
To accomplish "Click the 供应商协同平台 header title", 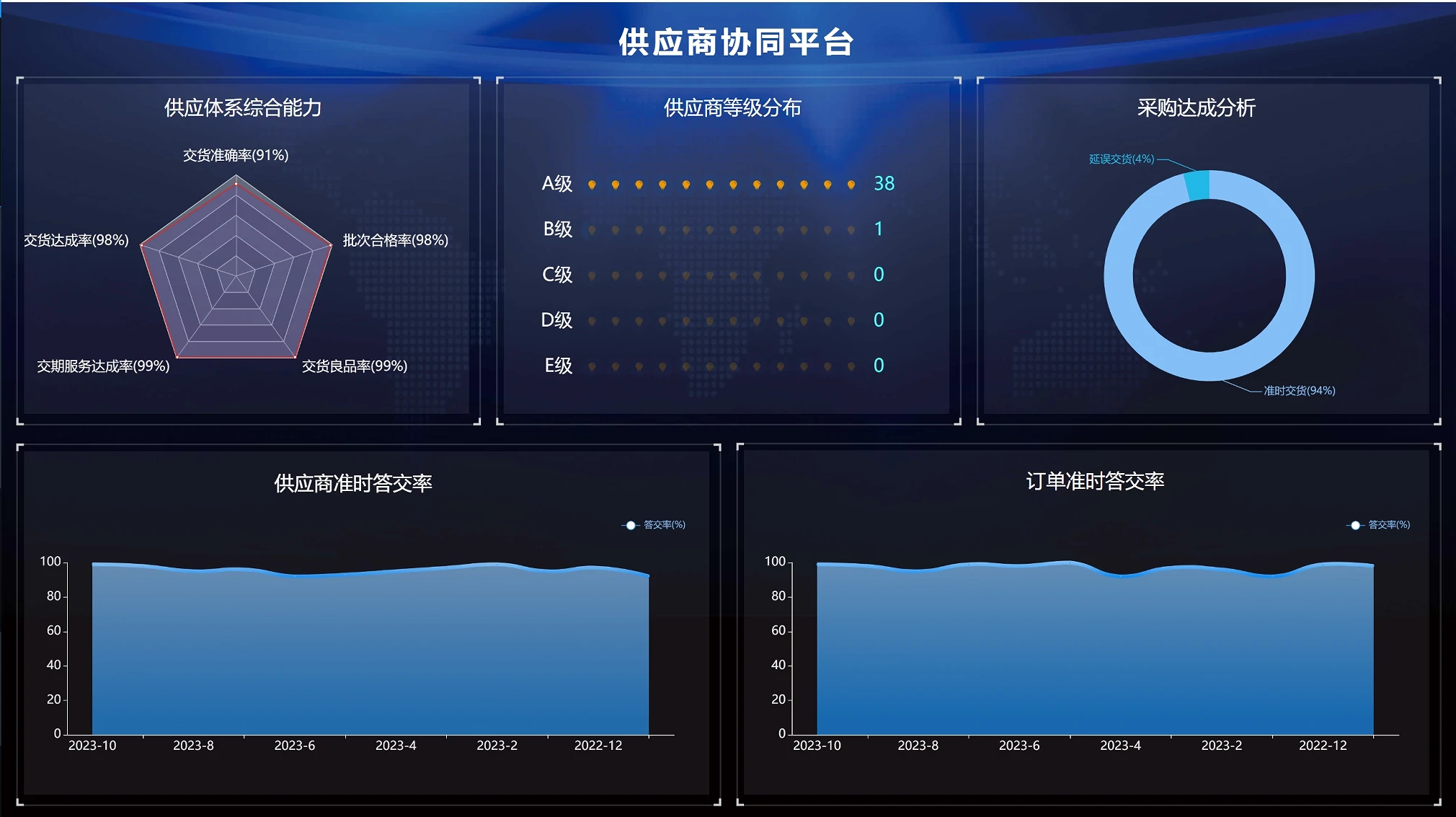I will pos(736,43).
